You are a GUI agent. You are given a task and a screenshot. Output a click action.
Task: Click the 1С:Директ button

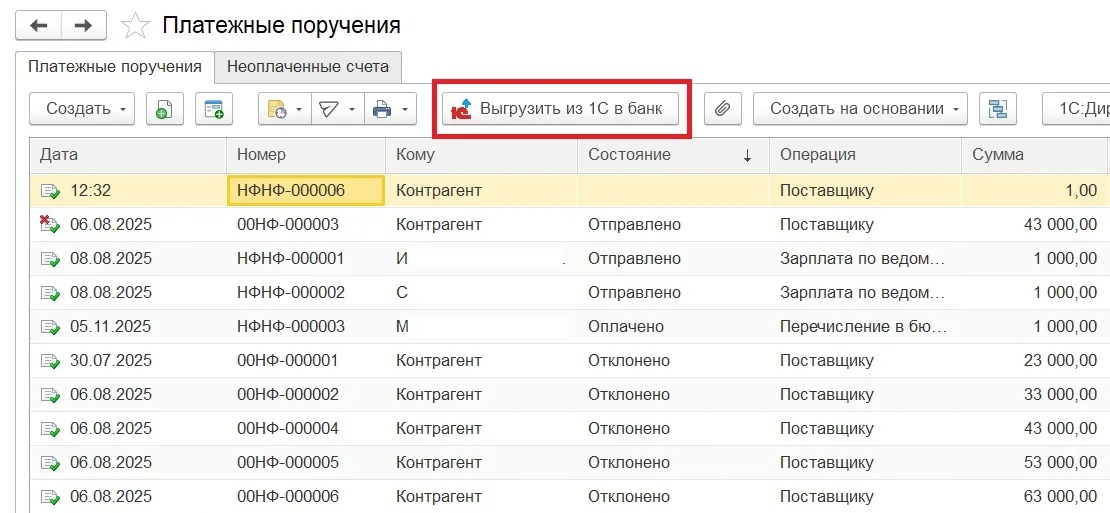(1078, 109)
